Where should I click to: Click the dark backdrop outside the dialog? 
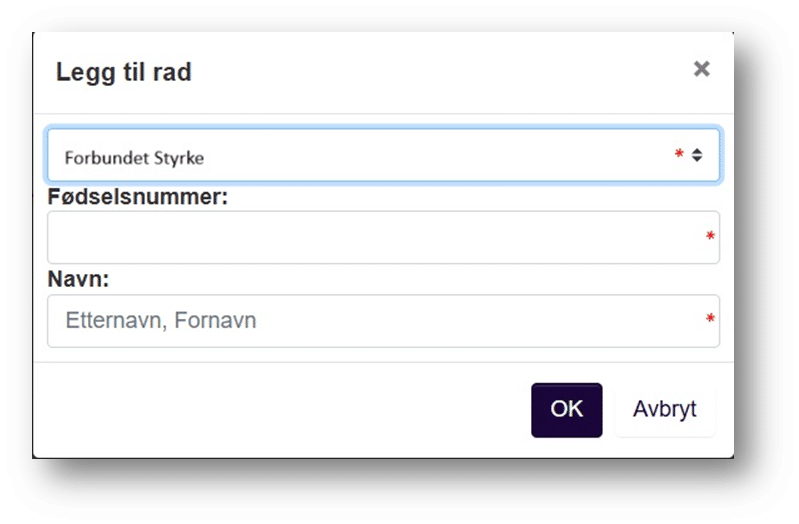point(15,260)
